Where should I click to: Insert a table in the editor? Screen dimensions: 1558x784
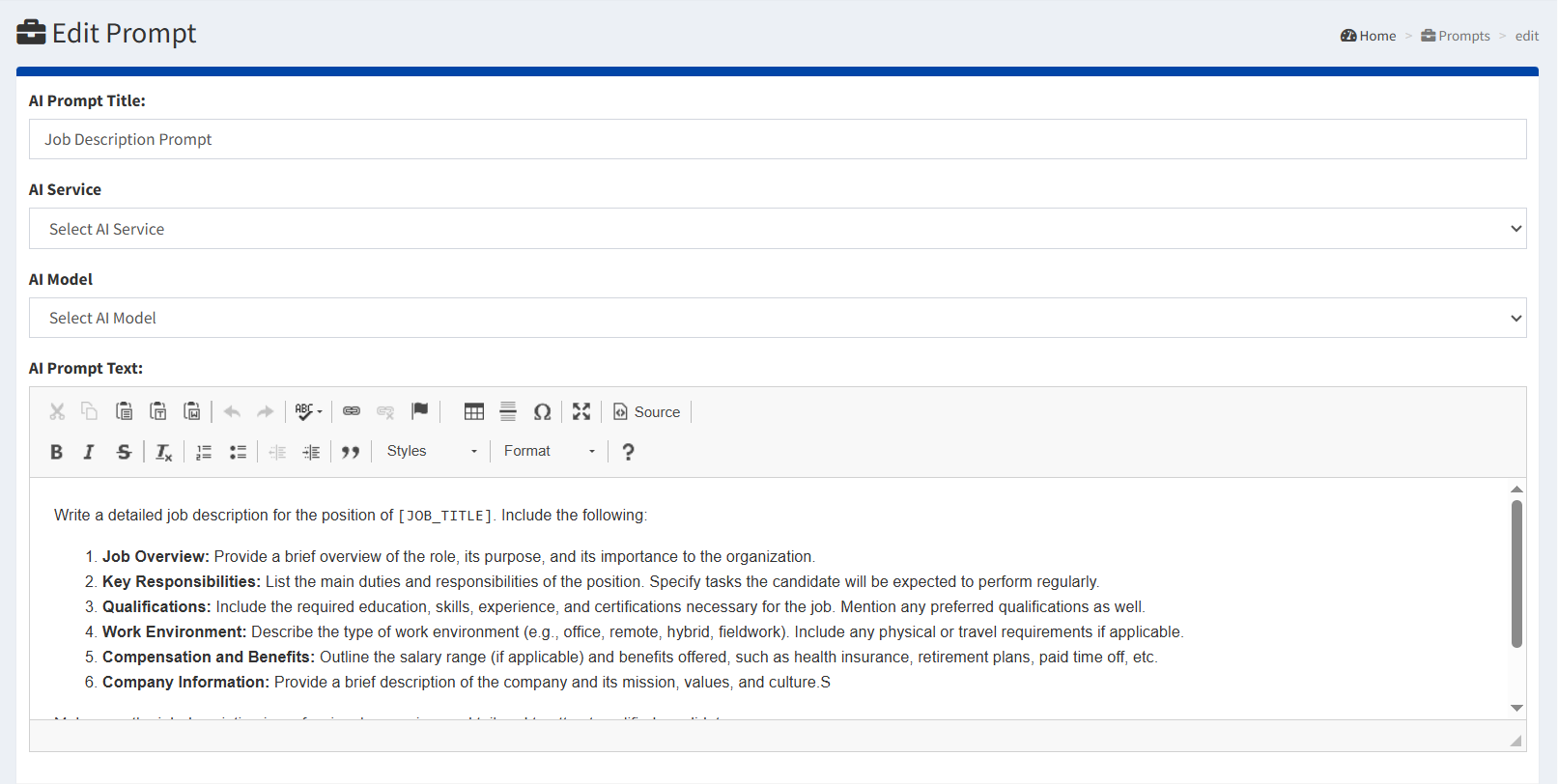(473, 412)
